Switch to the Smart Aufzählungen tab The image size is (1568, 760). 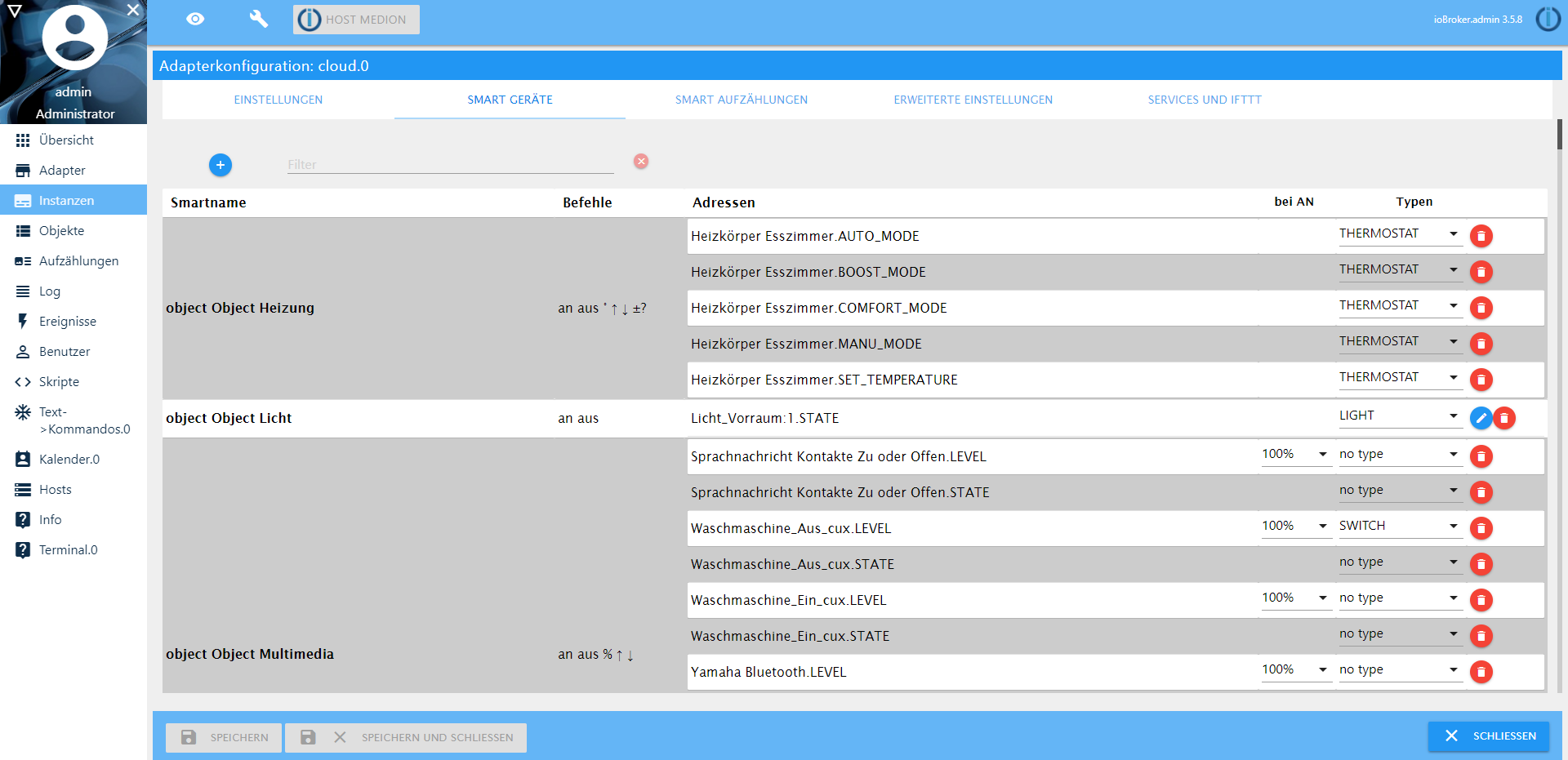tap(741, 100)
